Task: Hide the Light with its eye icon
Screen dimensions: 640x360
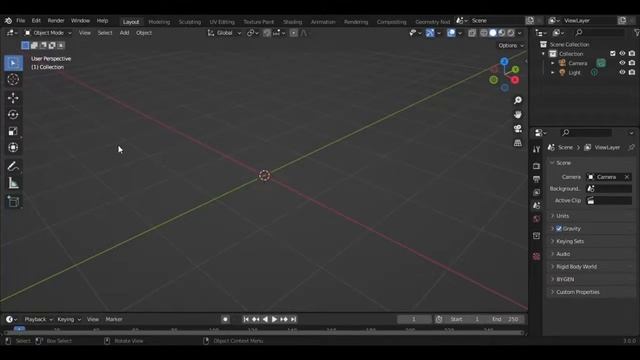Action: pos(622,72)
